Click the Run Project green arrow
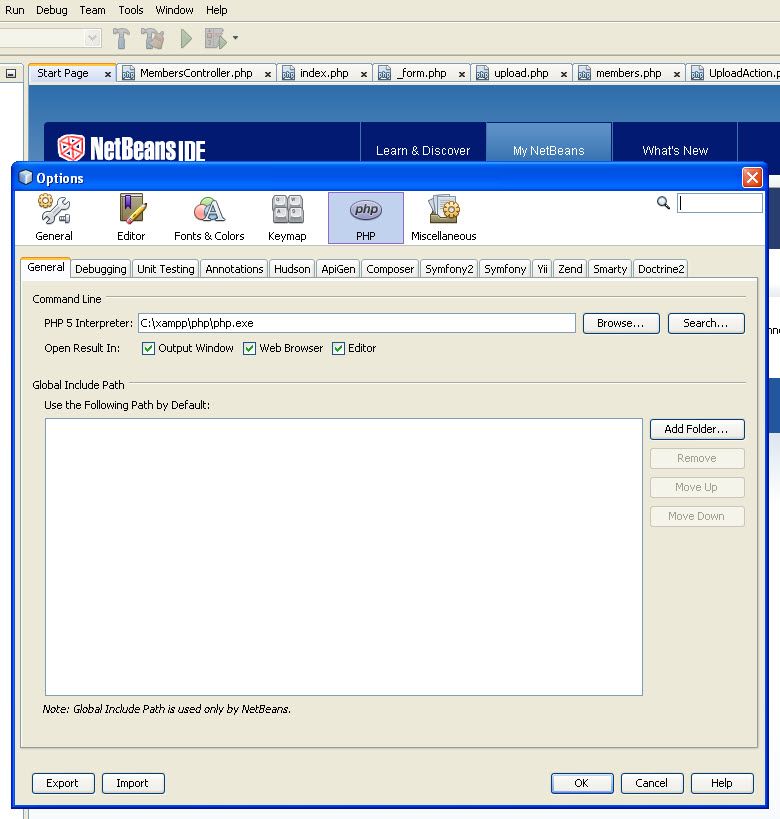 pyautogui.click(x=186, y=38)
